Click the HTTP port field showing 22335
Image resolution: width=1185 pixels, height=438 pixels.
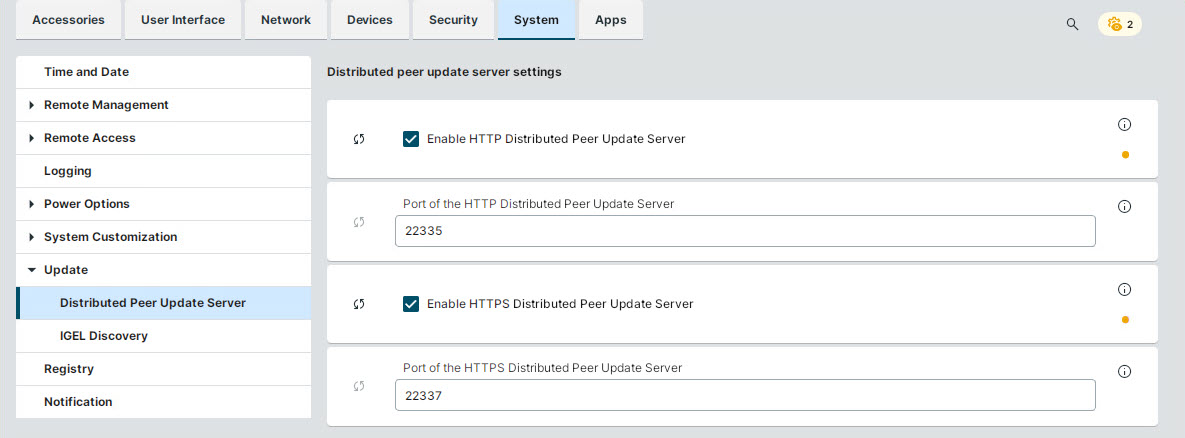click(x=745, y=231)
